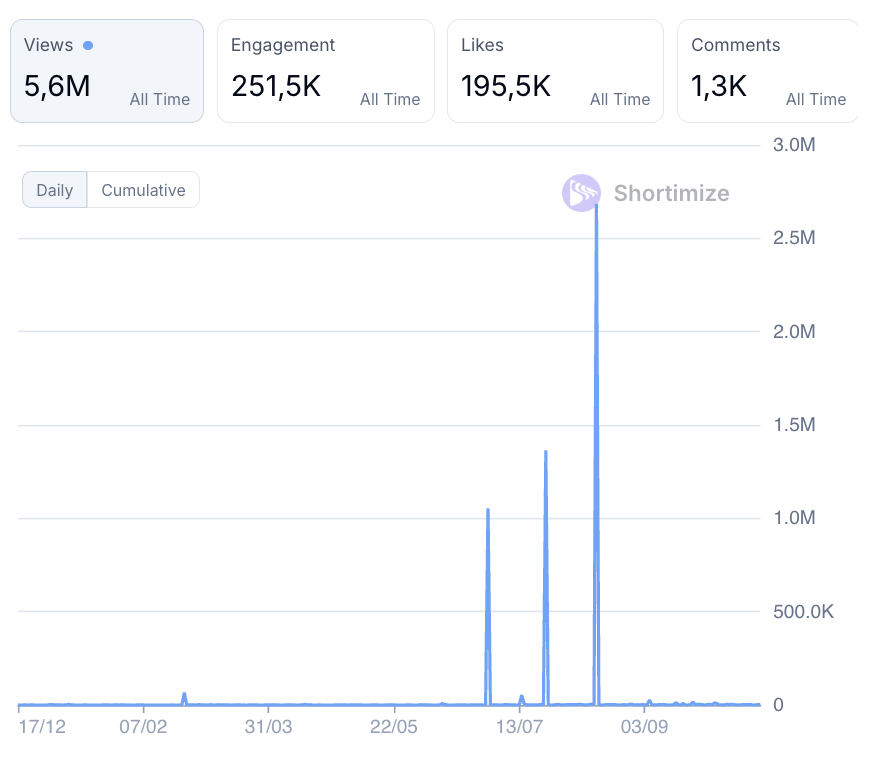Click the 13/07 date label
This screenshot has width=884, height=758.
[519, 726]
